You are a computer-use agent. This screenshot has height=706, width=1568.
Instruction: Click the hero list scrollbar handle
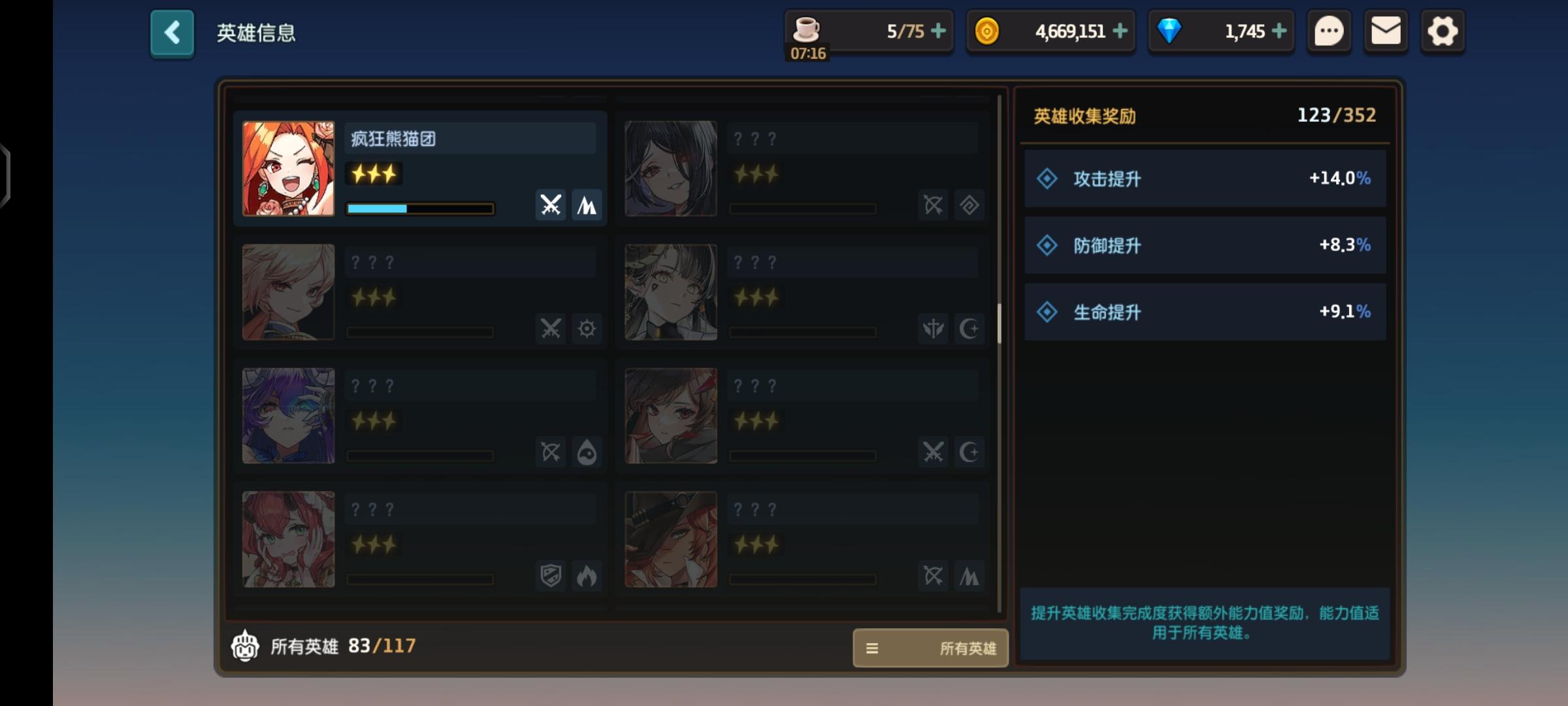click(x=999, y=324)
